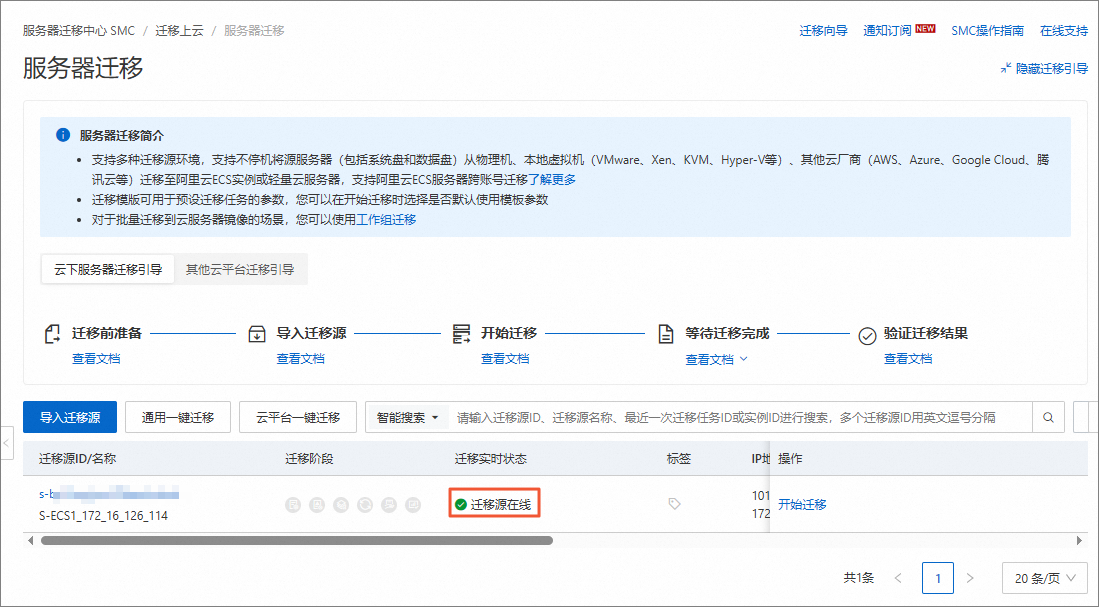Switch to 云下服务器迁移引导 tab

[x=108, y=269]
